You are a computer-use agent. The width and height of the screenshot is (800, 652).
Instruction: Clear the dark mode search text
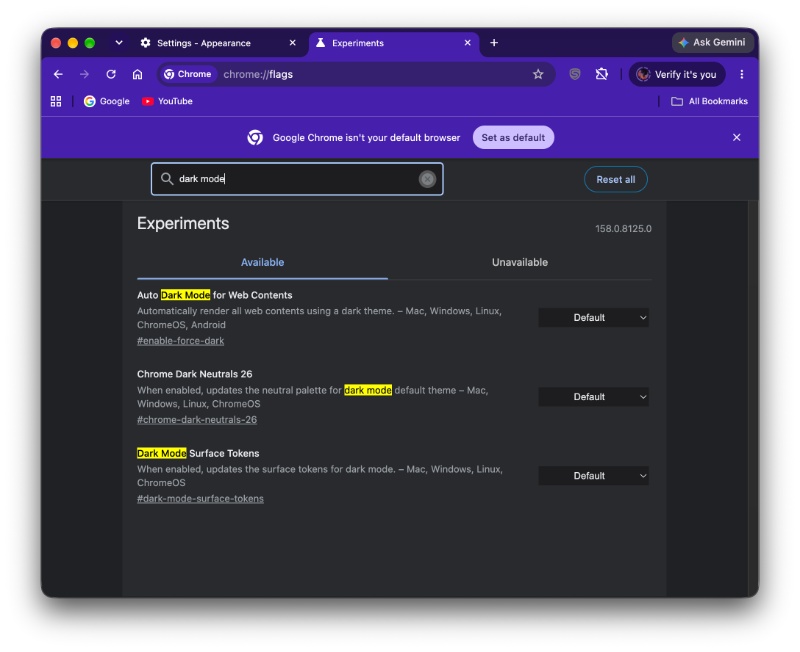tap(427, 179)
